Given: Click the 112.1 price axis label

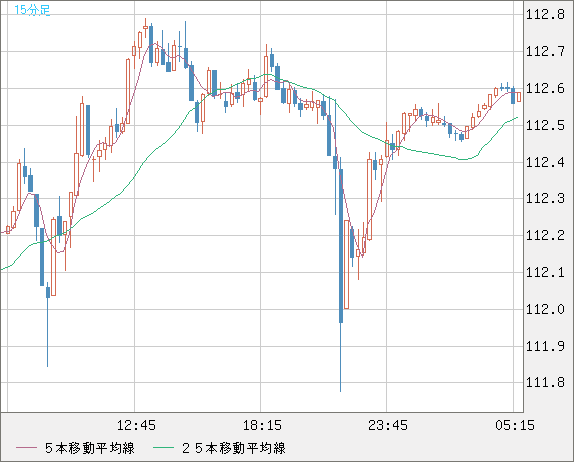Looking at the screenshot, I should (x=545, y=272).
